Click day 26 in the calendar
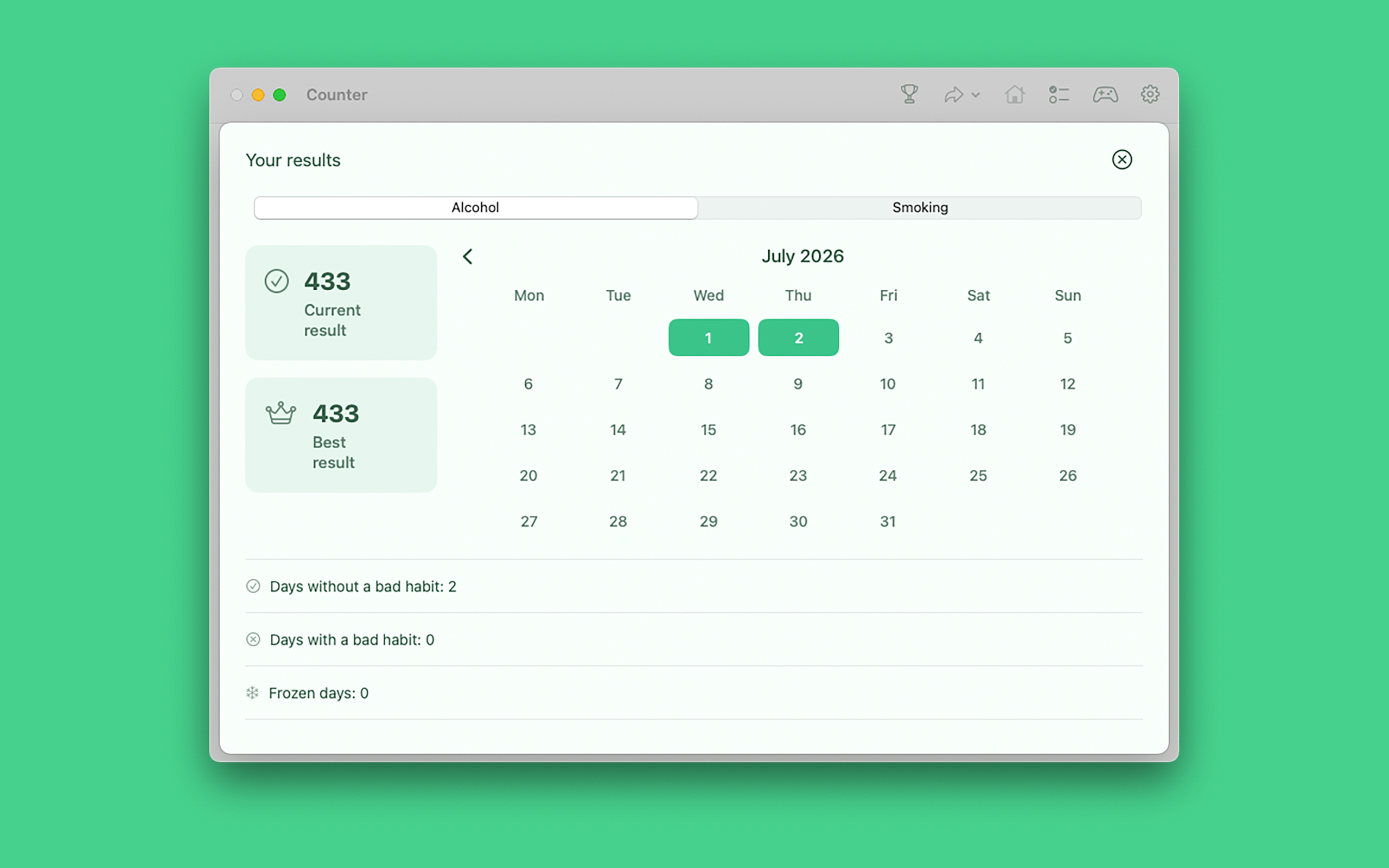 click(1068, 476)
